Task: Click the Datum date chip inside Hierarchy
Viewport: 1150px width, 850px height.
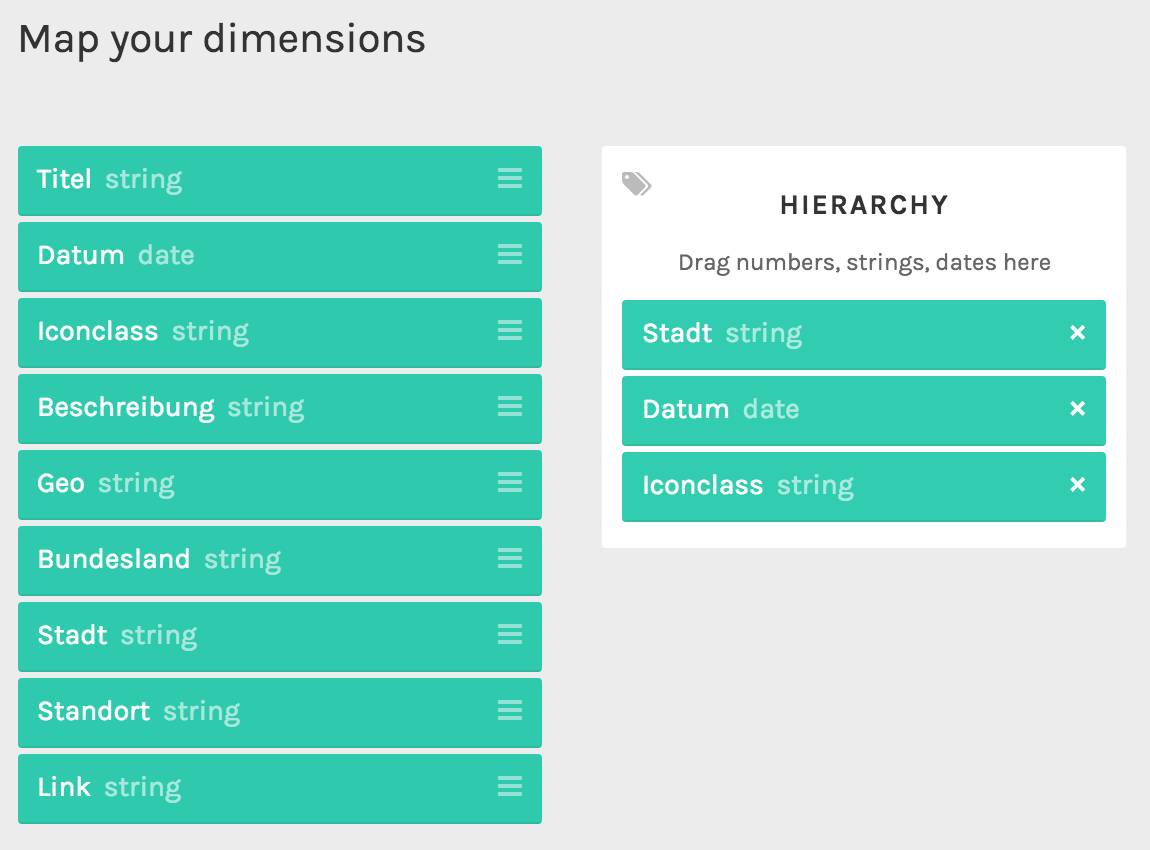Action: tap(863, 411)
